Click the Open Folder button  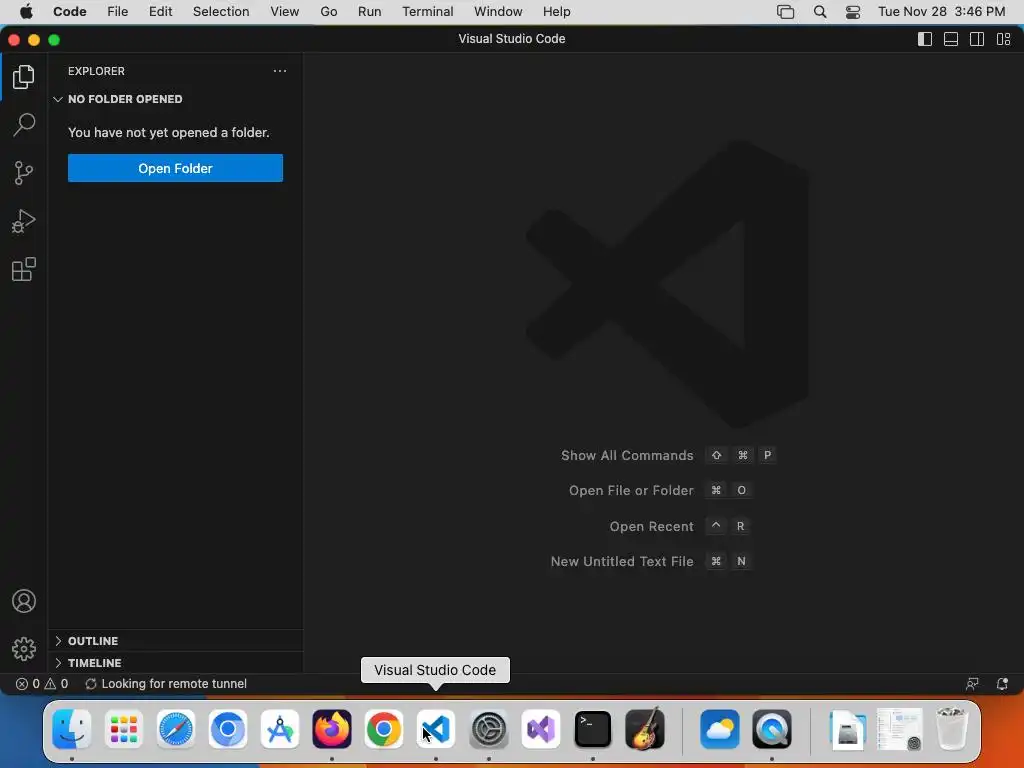[175, 168]
